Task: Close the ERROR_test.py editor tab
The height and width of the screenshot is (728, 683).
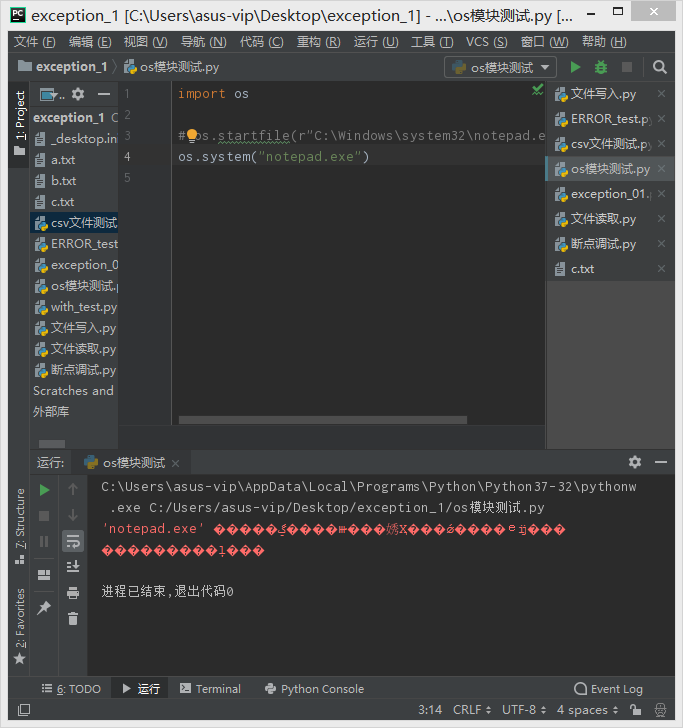Action: point(662,119)
